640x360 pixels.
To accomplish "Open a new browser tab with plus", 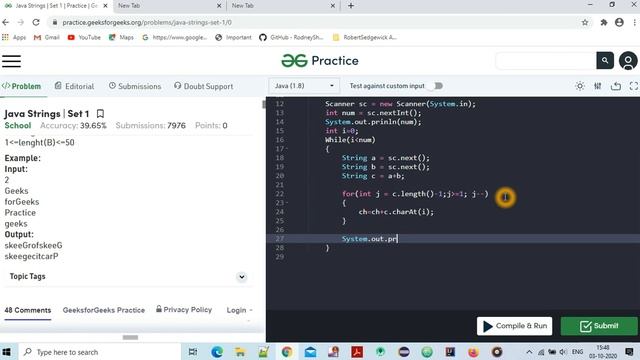I will tap(351, 6).
